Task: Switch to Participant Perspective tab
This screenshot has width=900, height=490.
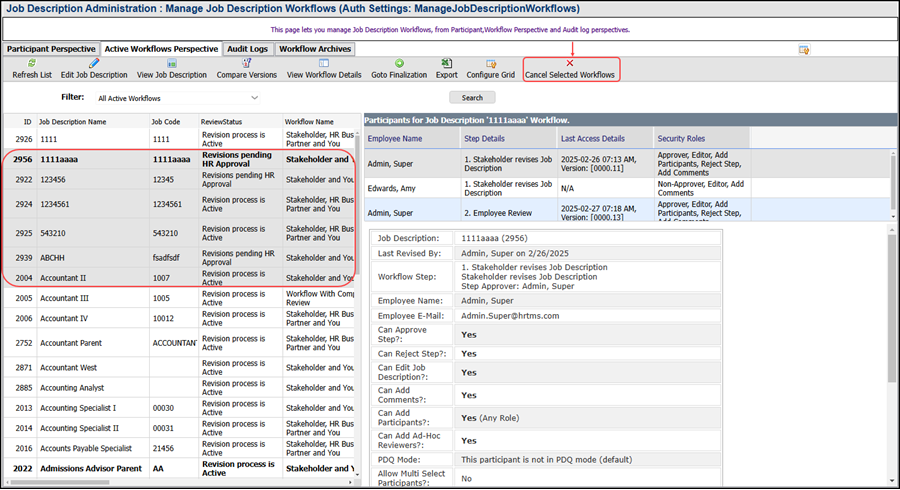Action: tap(51, 49)
